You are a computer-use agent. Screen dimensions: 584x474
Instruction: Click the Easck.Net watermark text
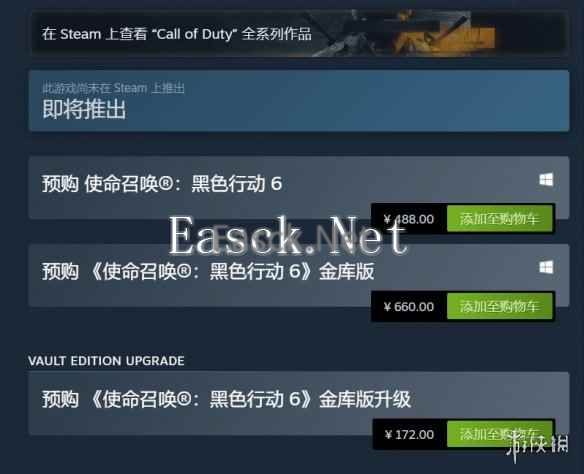(288, 236)
